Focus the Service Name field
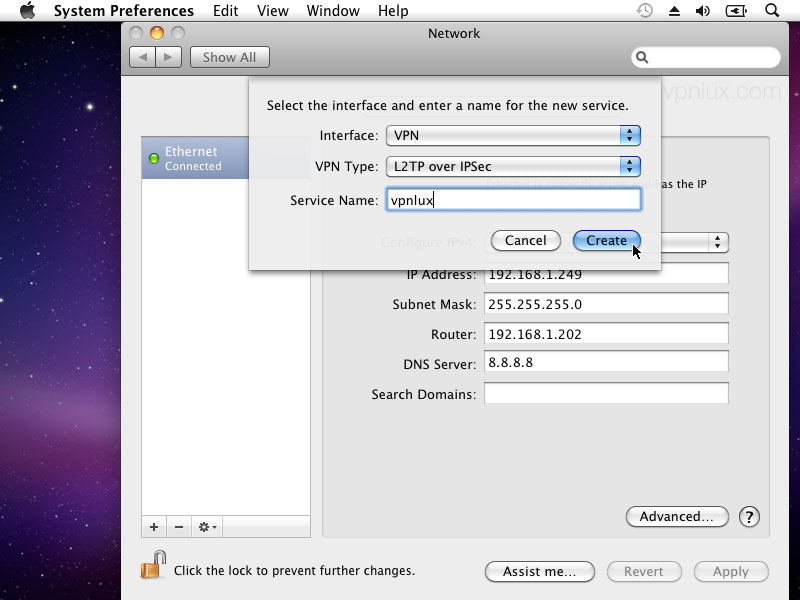The image size is (800, 600). (513, 200)
